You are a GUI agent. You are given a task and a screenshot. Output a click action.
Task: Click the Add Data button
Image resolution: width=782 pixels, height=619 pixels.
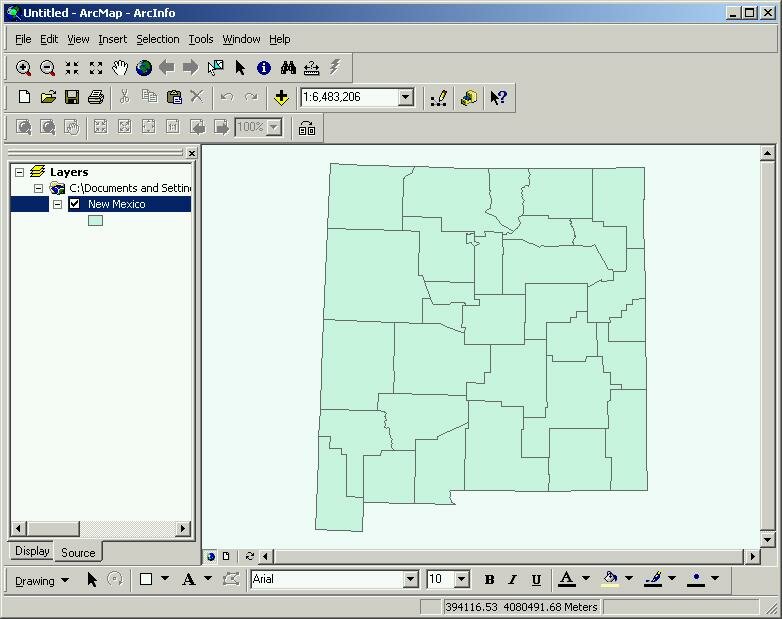pos(281,97)
